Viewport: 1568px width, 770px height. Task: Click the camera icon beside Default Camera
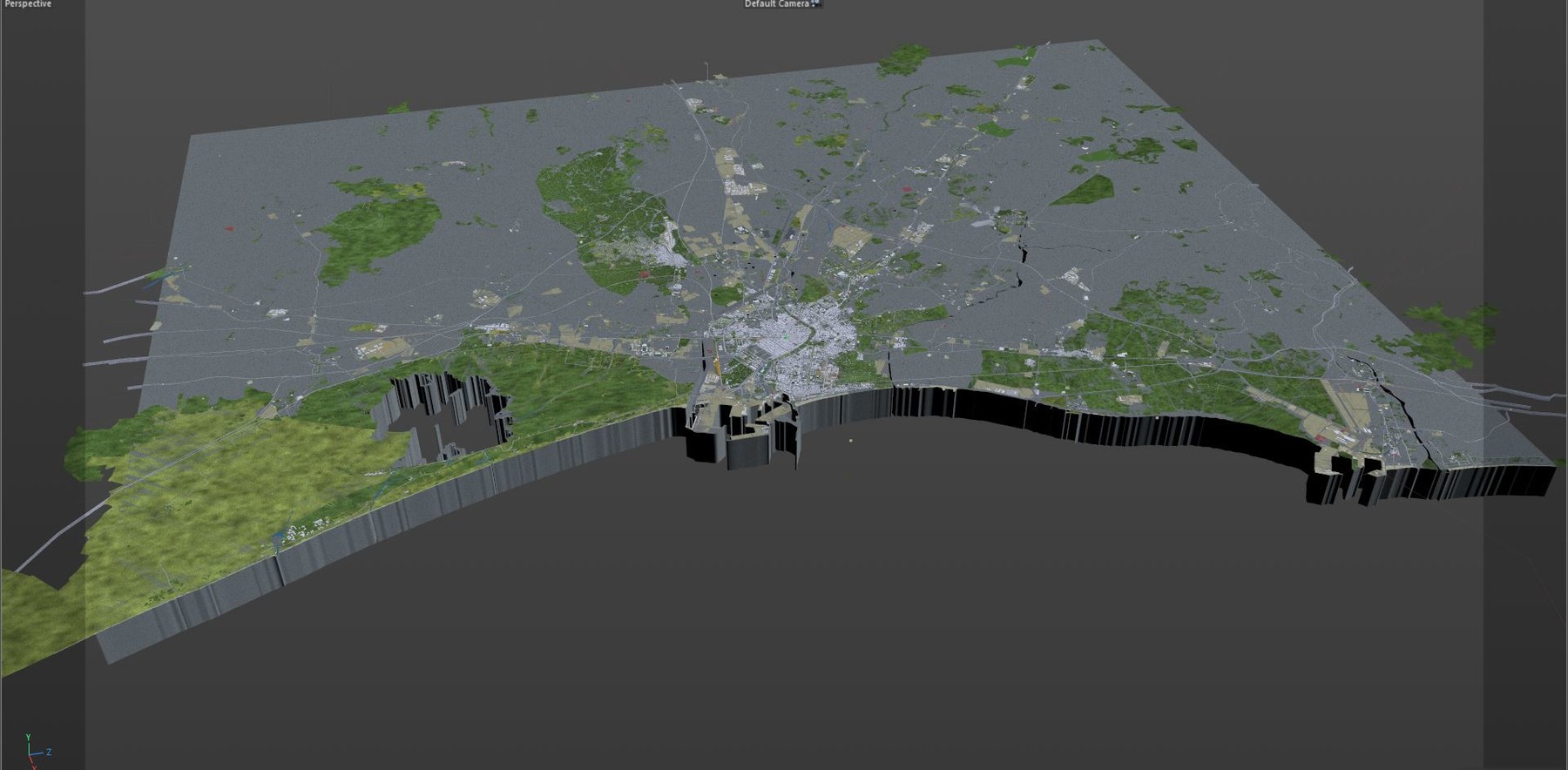(x=816, y=4)
